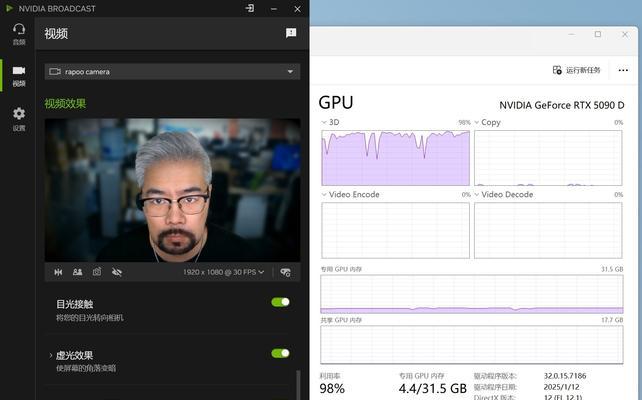The height and width of the screenshot is (400, 642).
Task: Click the camera settings icon beside resolution
Action: coord(285,272)
